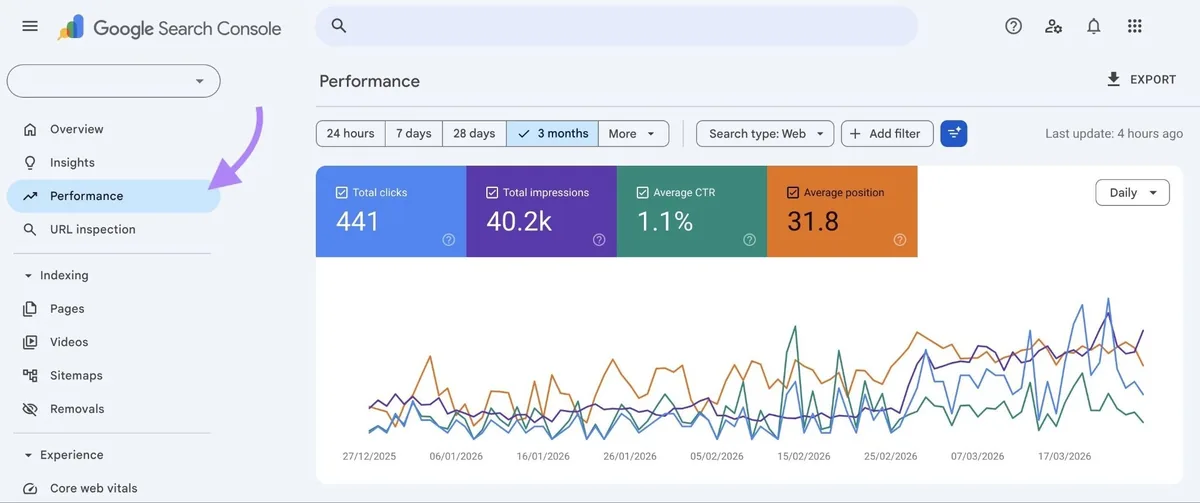
Task: Go to Removals under Indexing
Action: [114, 409]
